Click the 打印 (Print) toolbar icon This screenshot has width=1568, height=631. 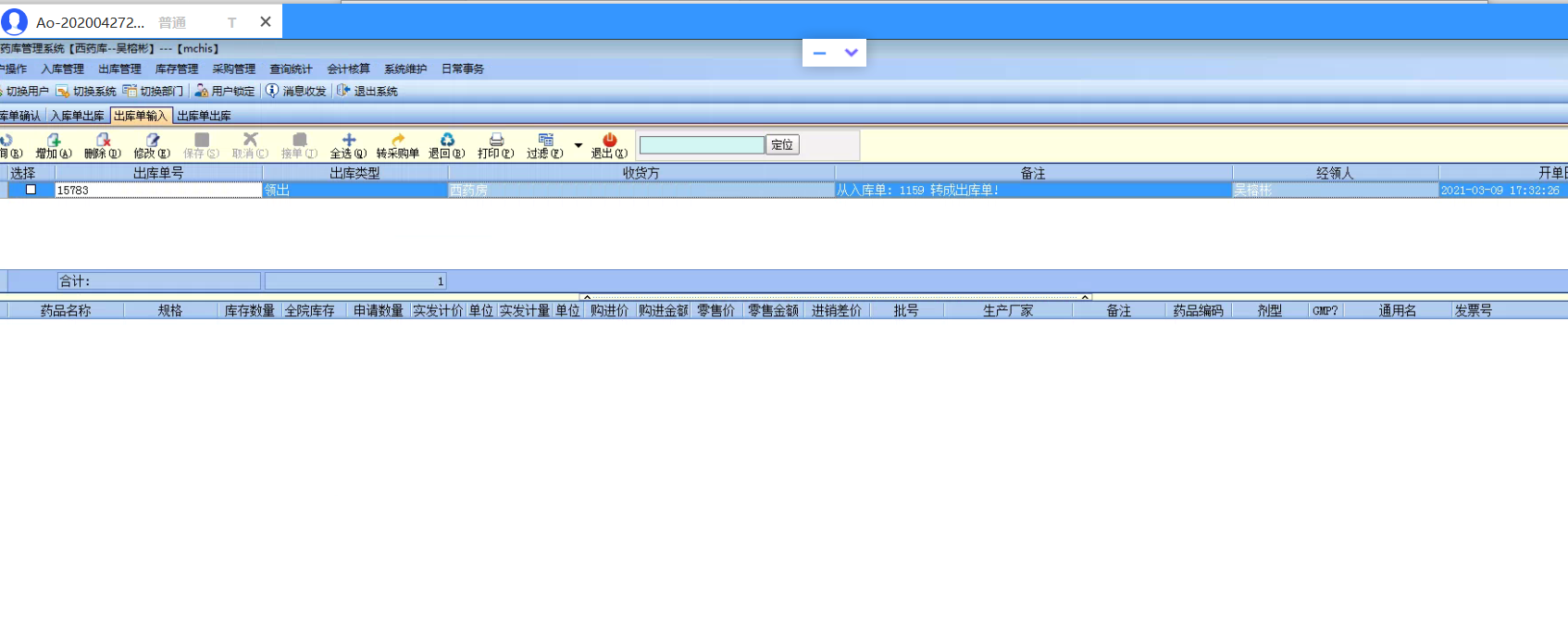[x=496, y=146]
